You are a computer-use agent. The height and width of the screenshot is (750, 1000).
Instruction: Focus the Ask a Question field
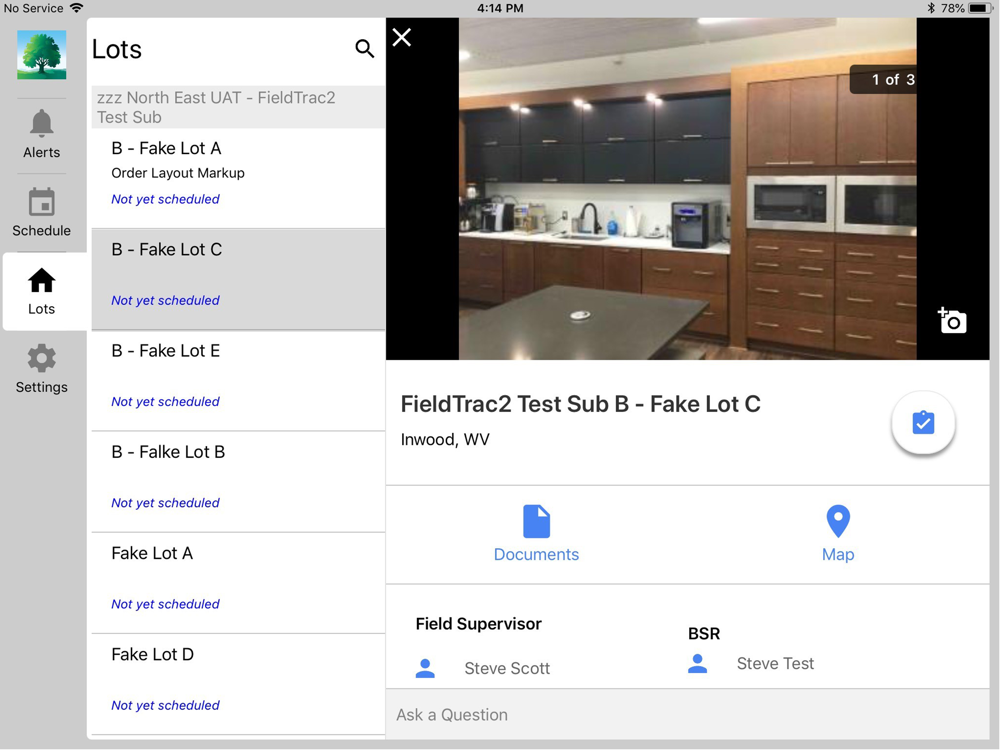(688, 714)
